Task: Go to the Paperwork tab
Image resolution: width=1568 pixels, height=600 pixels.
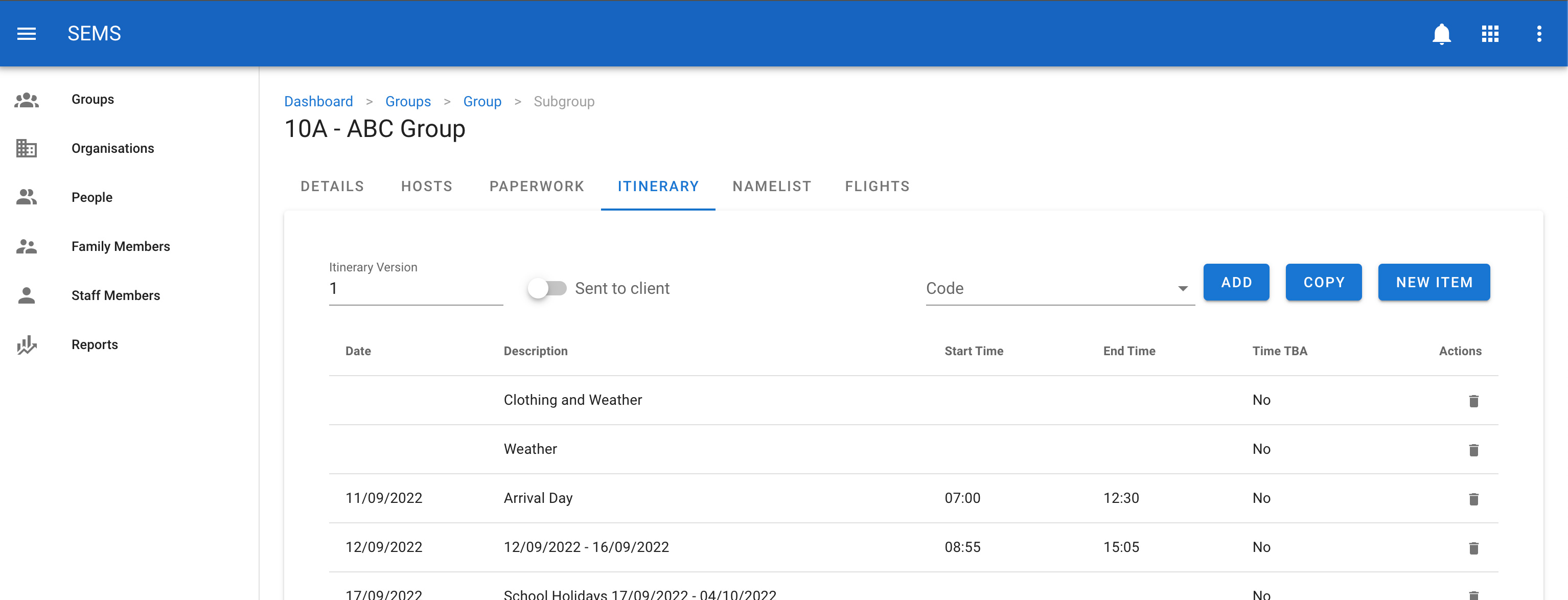Action: [x=536, y=186]
